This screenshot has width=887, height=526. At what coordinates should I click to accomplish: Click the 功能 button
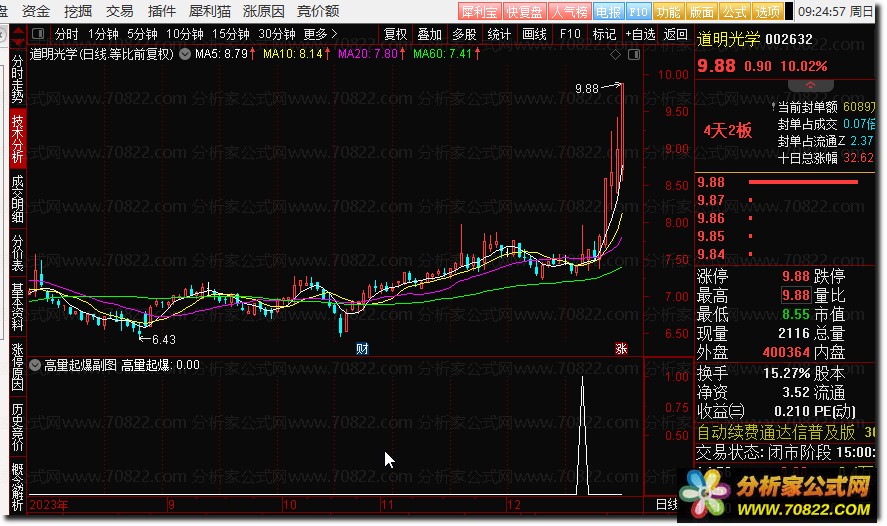[x=668, y=11]
